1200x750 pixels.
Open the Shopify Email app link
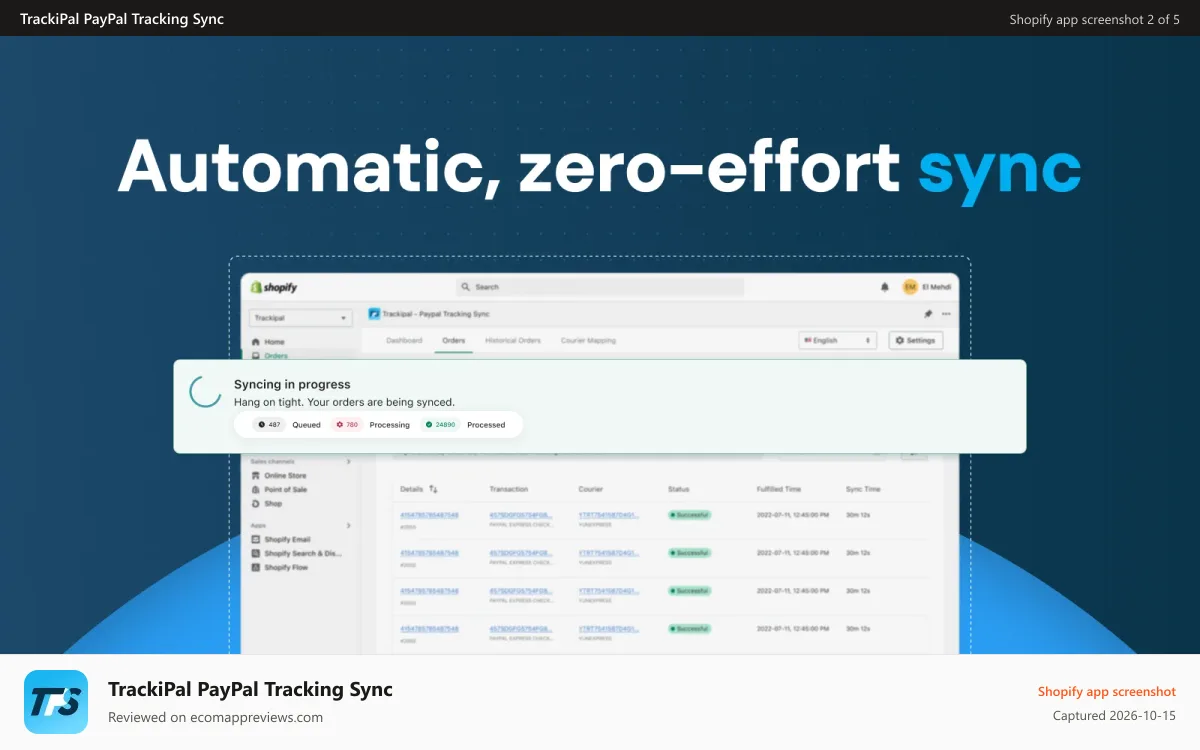287,540
